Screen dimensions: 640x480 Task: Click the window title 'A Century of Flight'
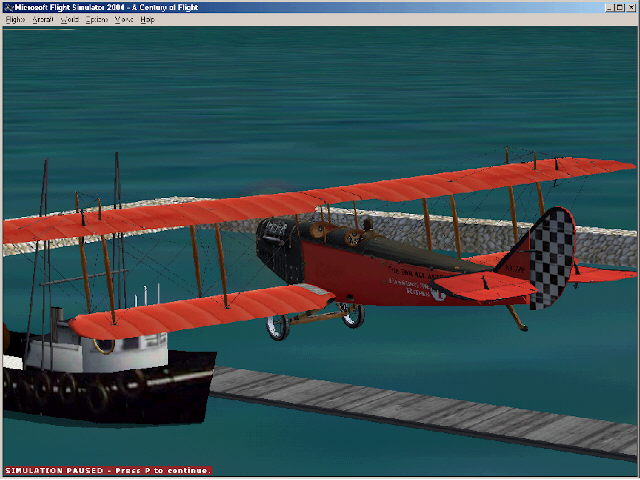click(165, 7)
